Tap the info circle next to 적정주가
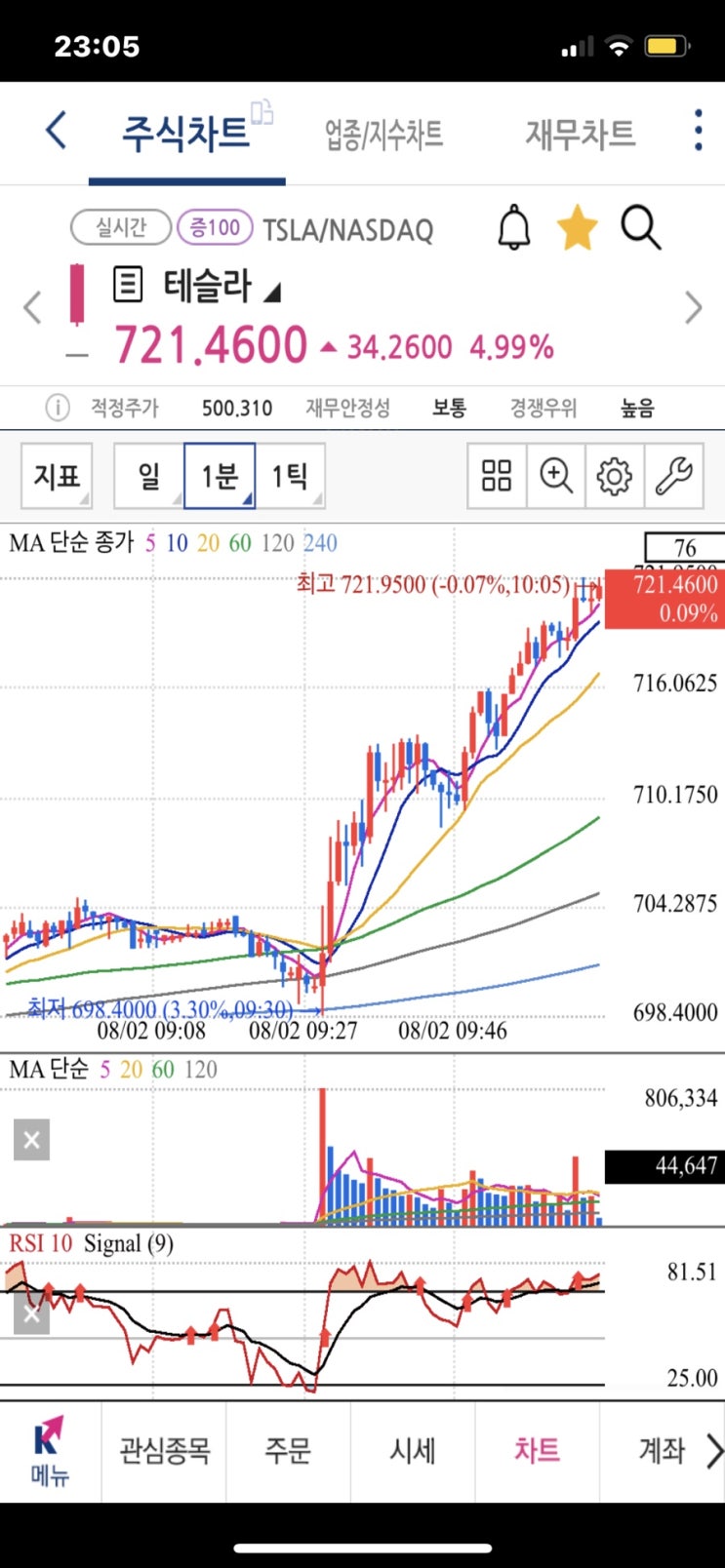Viewport: 725px width, 1568px height. coord(58,408)
